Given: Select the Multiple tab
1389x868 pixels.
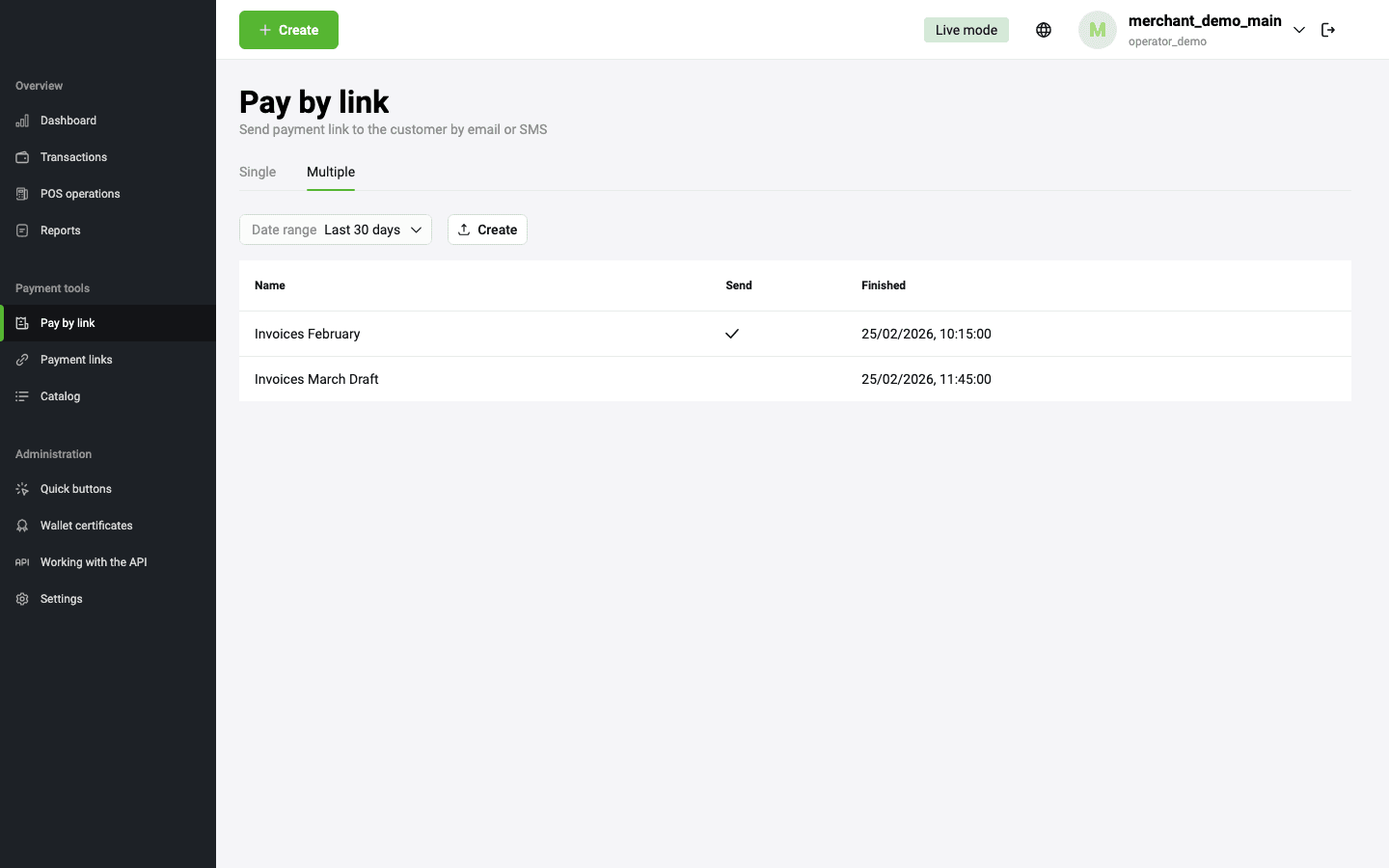Looking at the screenshot, I should point(331,172).
